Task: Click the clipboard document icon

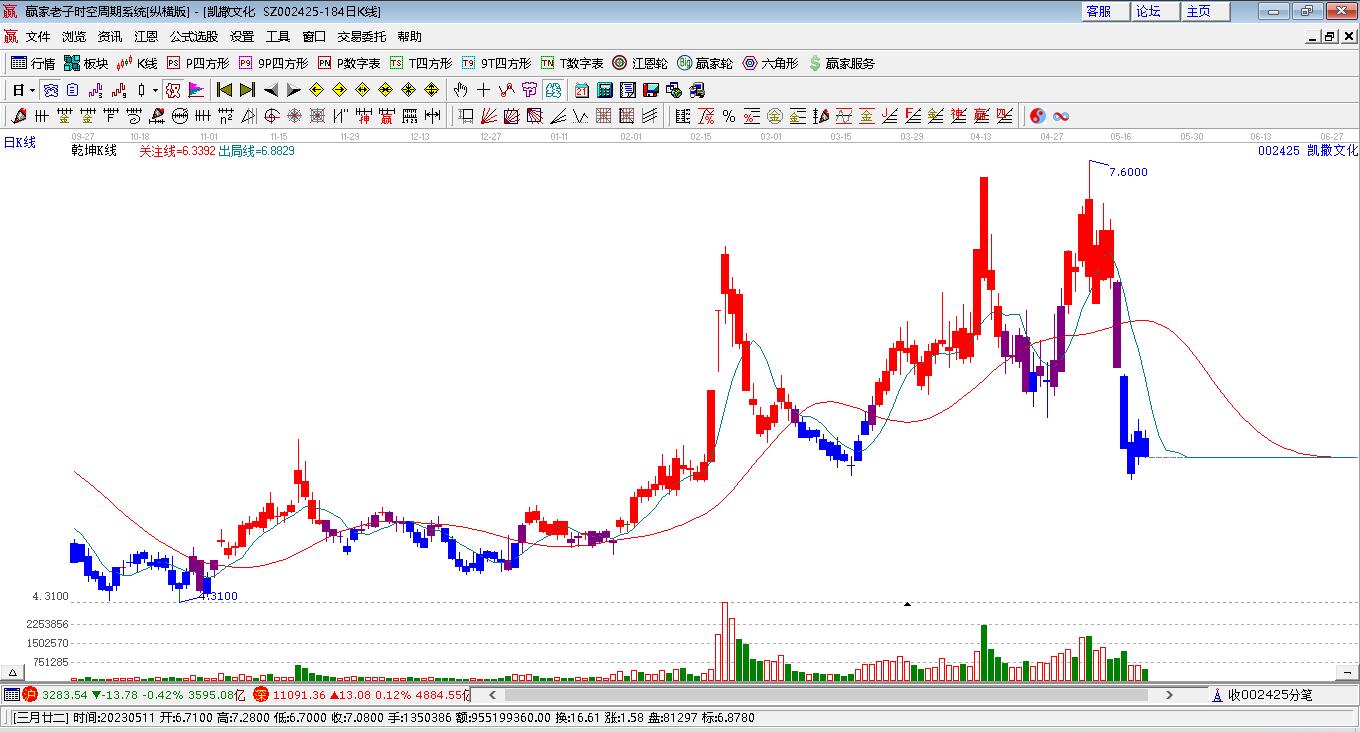Action: click(72, 90)
